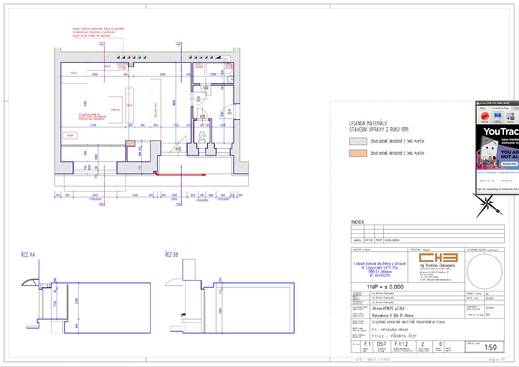Click the ŘEZ BB section label
This screenshot has height=367, width=519.
coord(171,254)
